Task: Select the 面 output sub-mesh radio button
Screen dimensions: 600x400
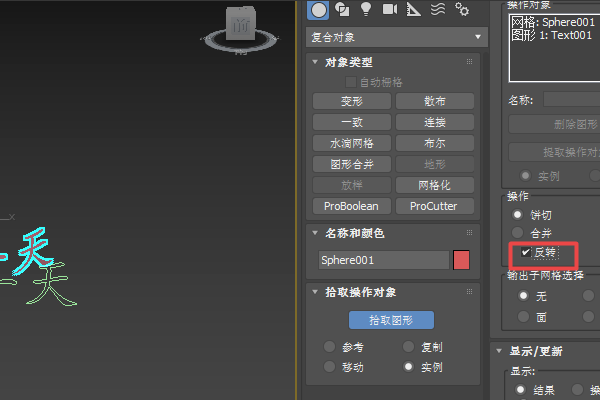Action: 523,317
